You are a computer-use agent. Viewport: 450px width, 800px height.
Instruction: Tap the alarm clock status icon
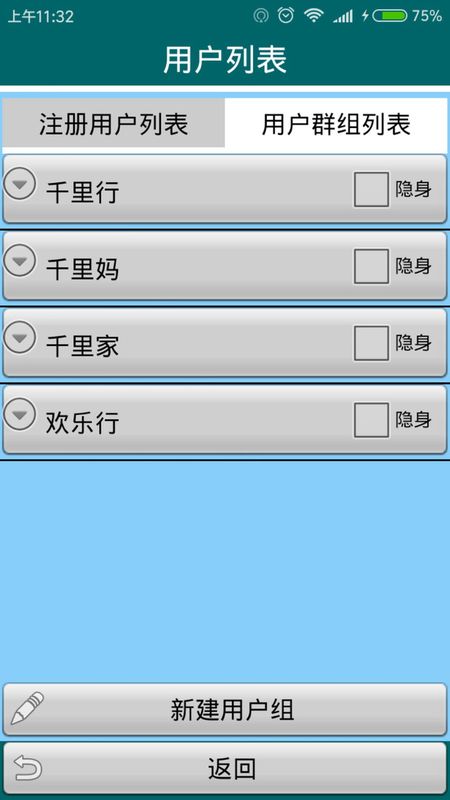[286, 16]
